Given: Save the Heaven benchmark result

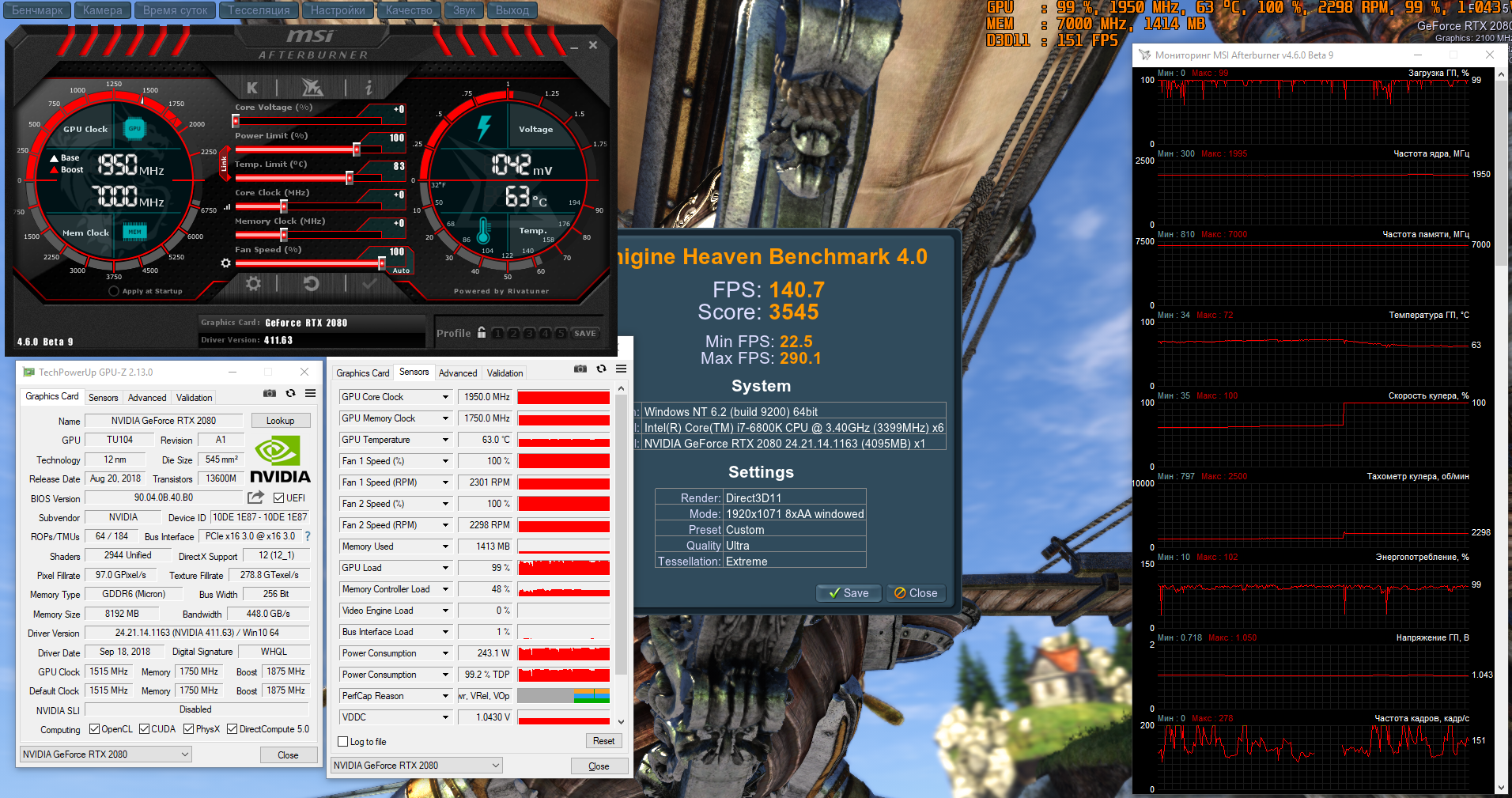Looking at the screenshot, I should [849, 593].
